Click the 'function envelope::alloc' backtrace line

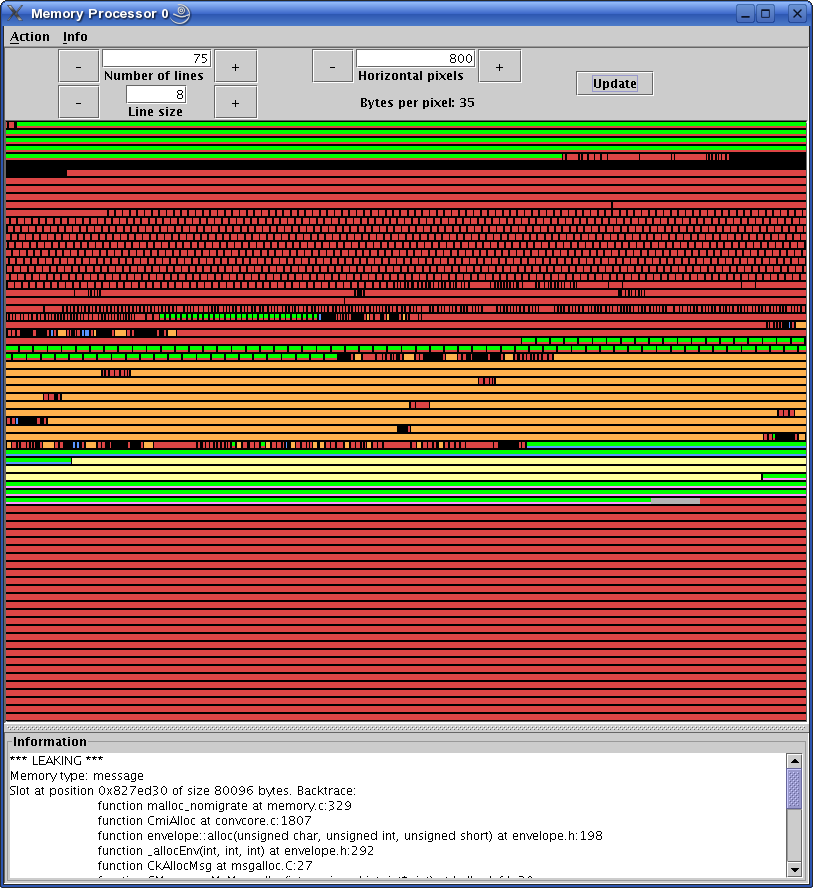tap(350, 836)
